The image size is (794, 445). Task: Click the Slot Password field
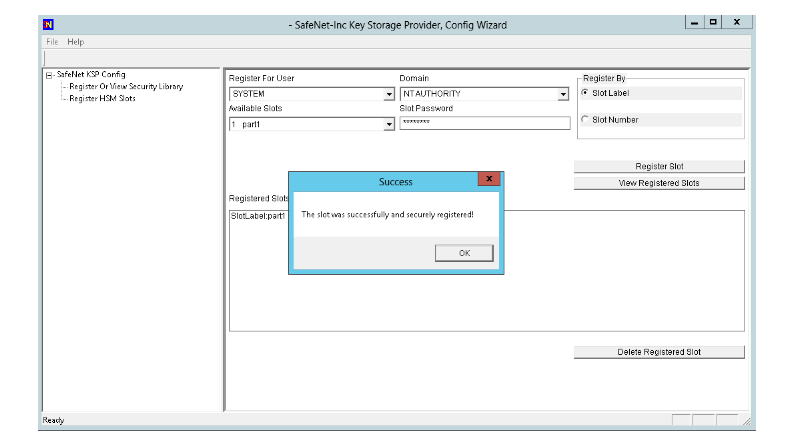[x=485, y=123]
